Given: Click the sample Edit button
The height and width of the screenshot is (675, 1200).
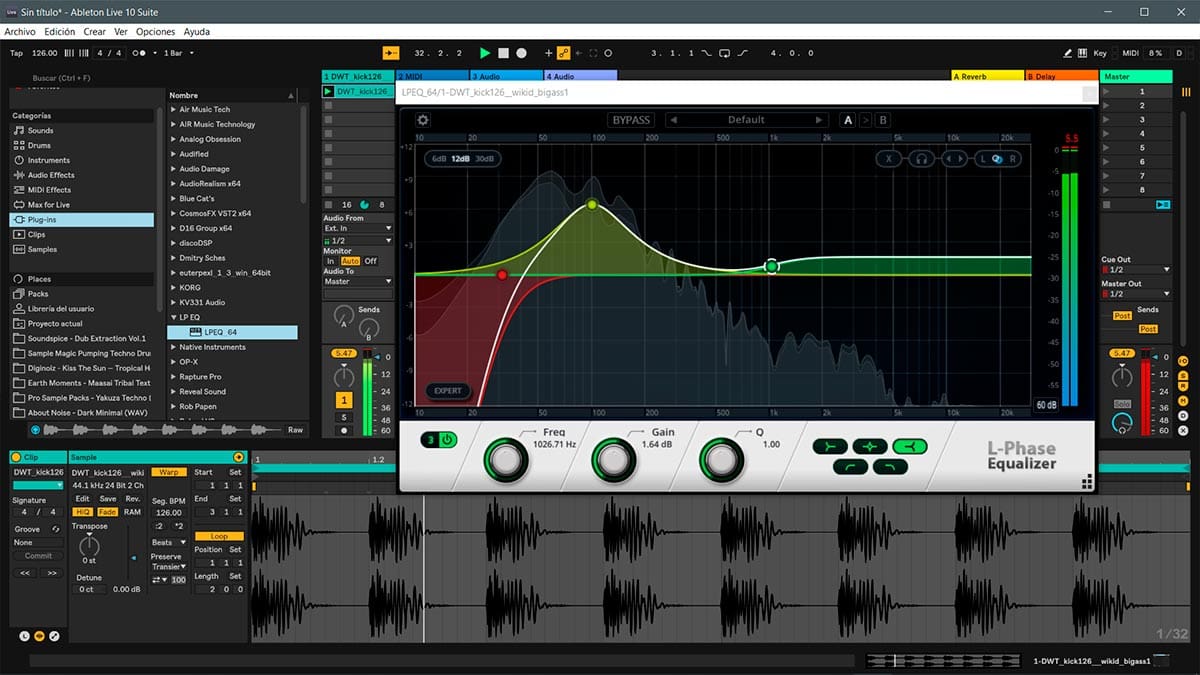Looking at the screenshot, I should pos(83,499).
